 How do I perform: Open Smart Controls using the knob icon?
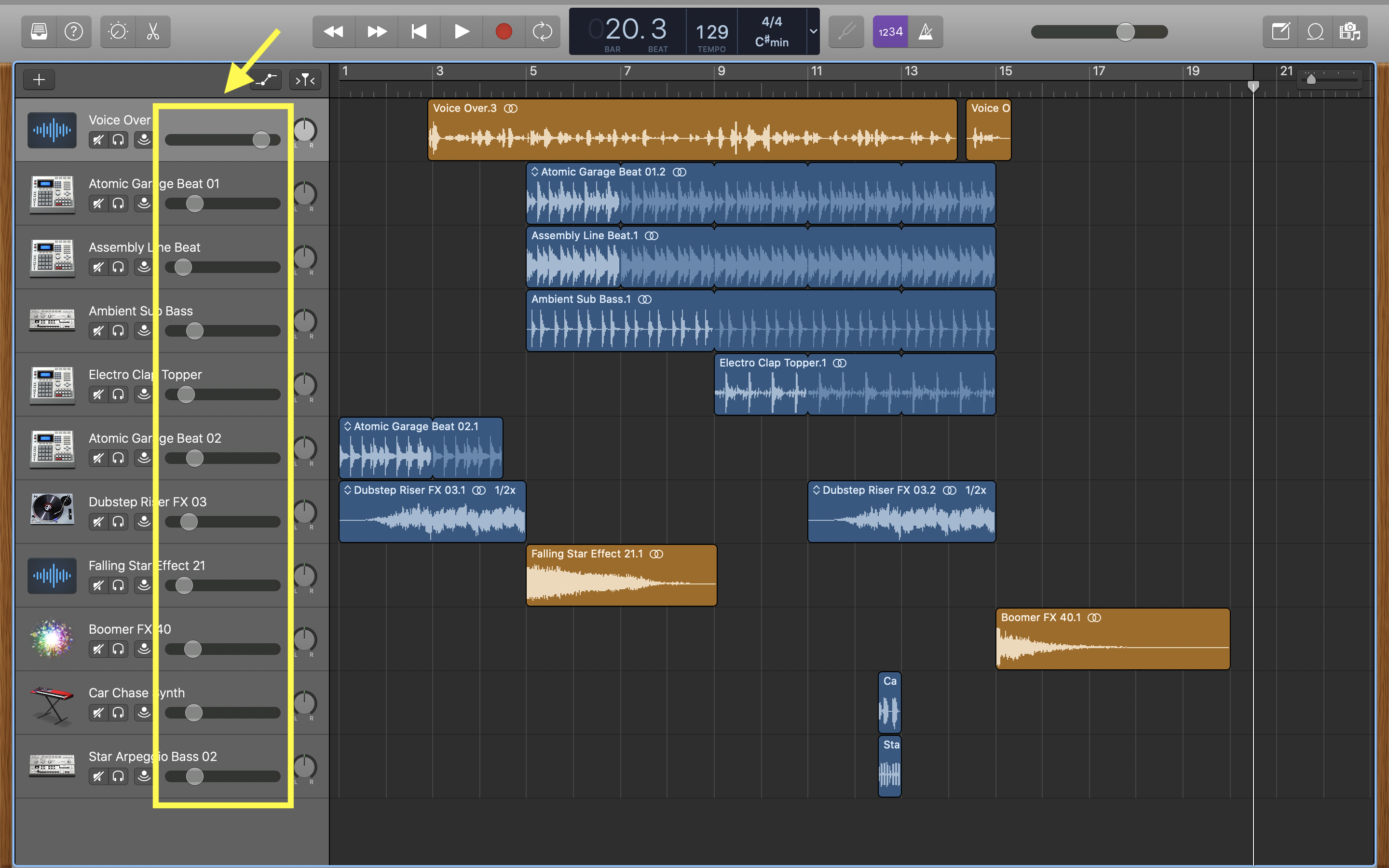(117, 31)
